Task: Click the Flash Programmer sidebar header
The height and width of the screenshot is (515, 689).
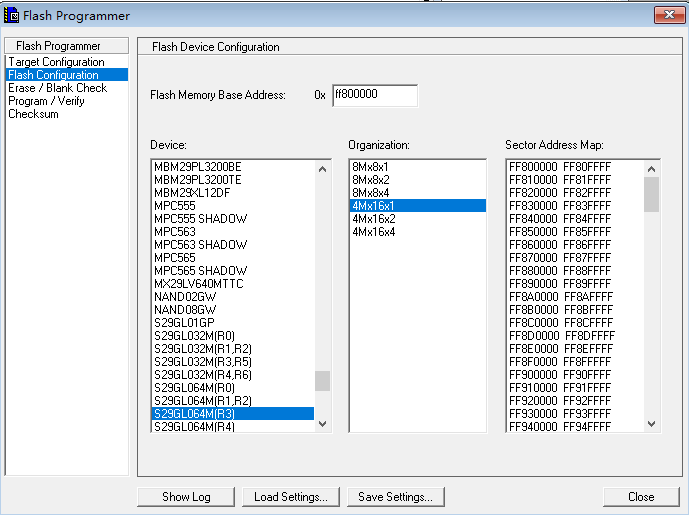Action: (66, 46)
